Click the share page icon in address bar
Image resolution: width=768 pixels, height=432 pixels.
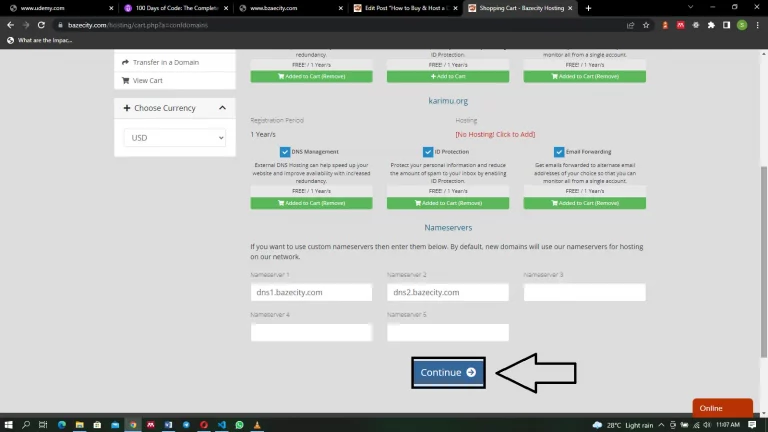point(630,25)
